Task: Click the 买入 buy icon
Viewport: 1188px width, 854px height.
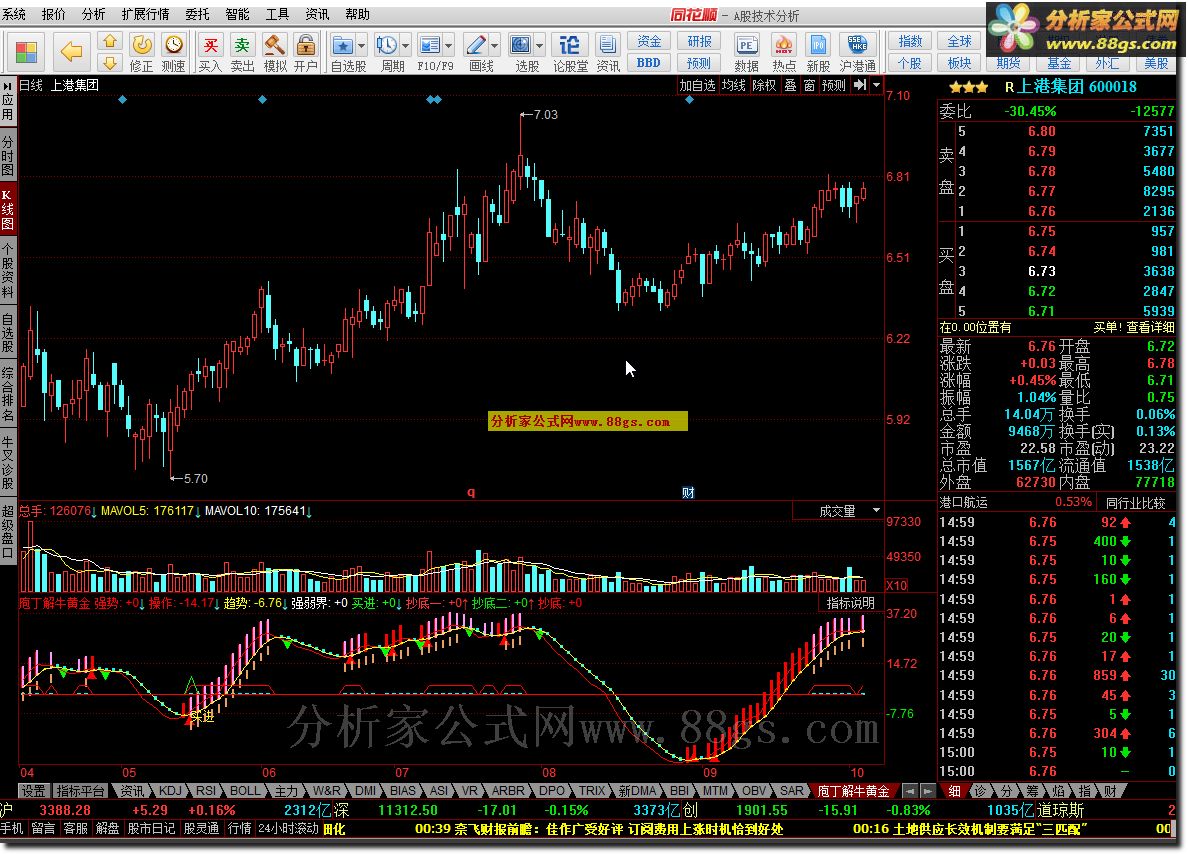Action: 211,45
